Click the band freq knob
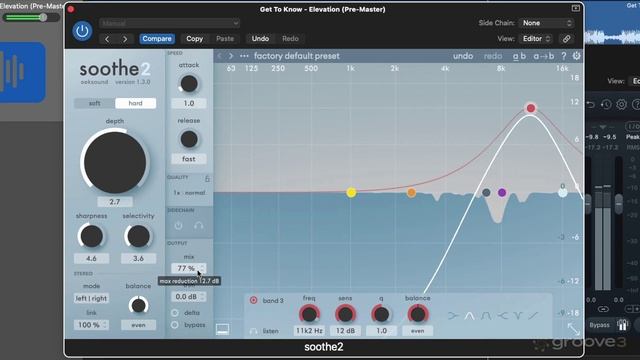This screenshot has width=640, height=360. 309,314
